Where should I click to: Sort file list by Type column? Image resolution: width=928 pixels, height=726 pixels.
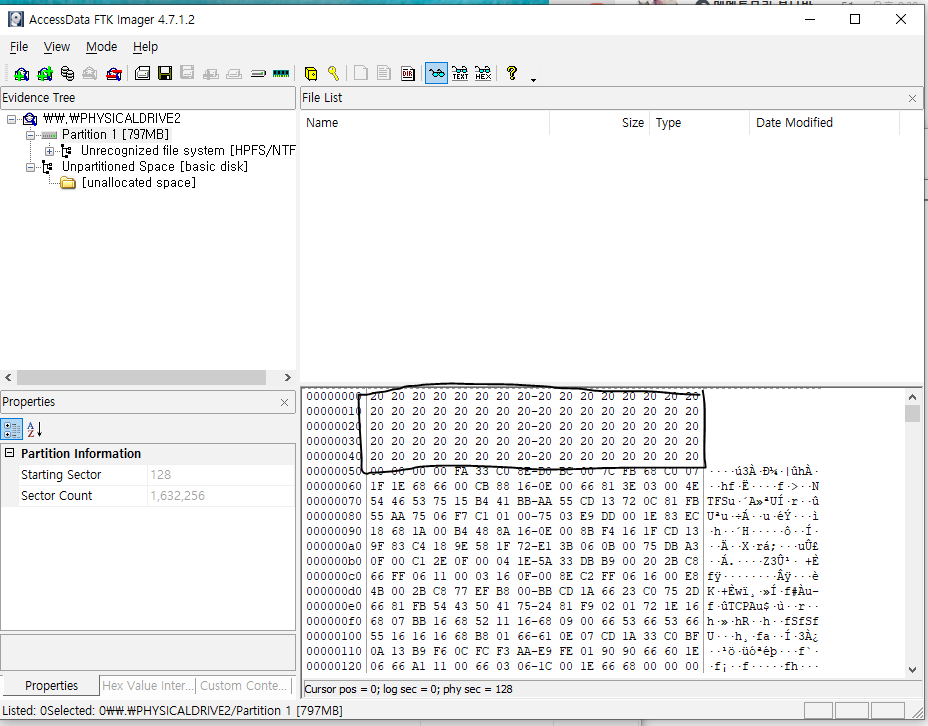pos(700,122)
